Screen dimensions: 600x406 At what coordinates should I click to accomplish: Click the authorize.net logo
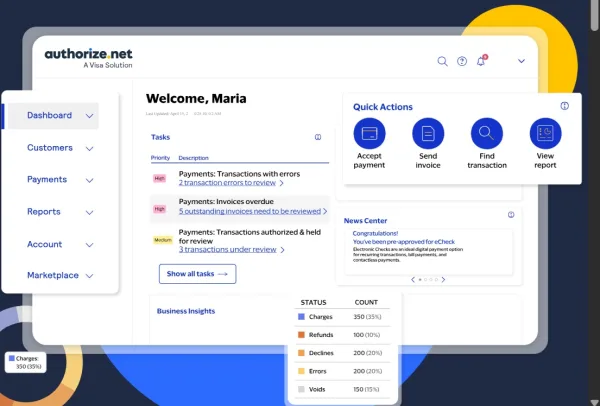click(x=88, y=58)
